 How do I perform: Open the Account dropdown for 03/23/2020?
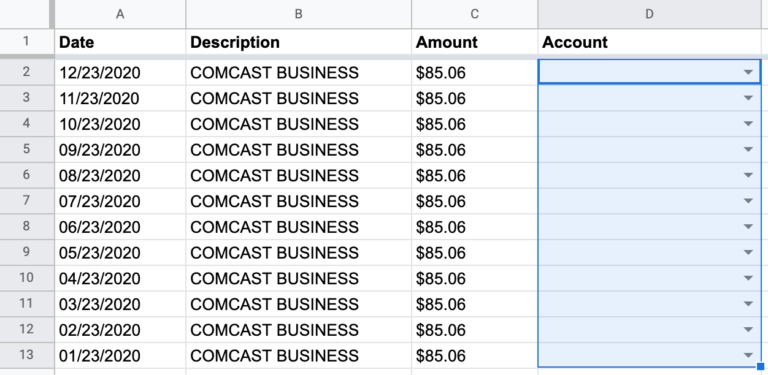(747, 304)
